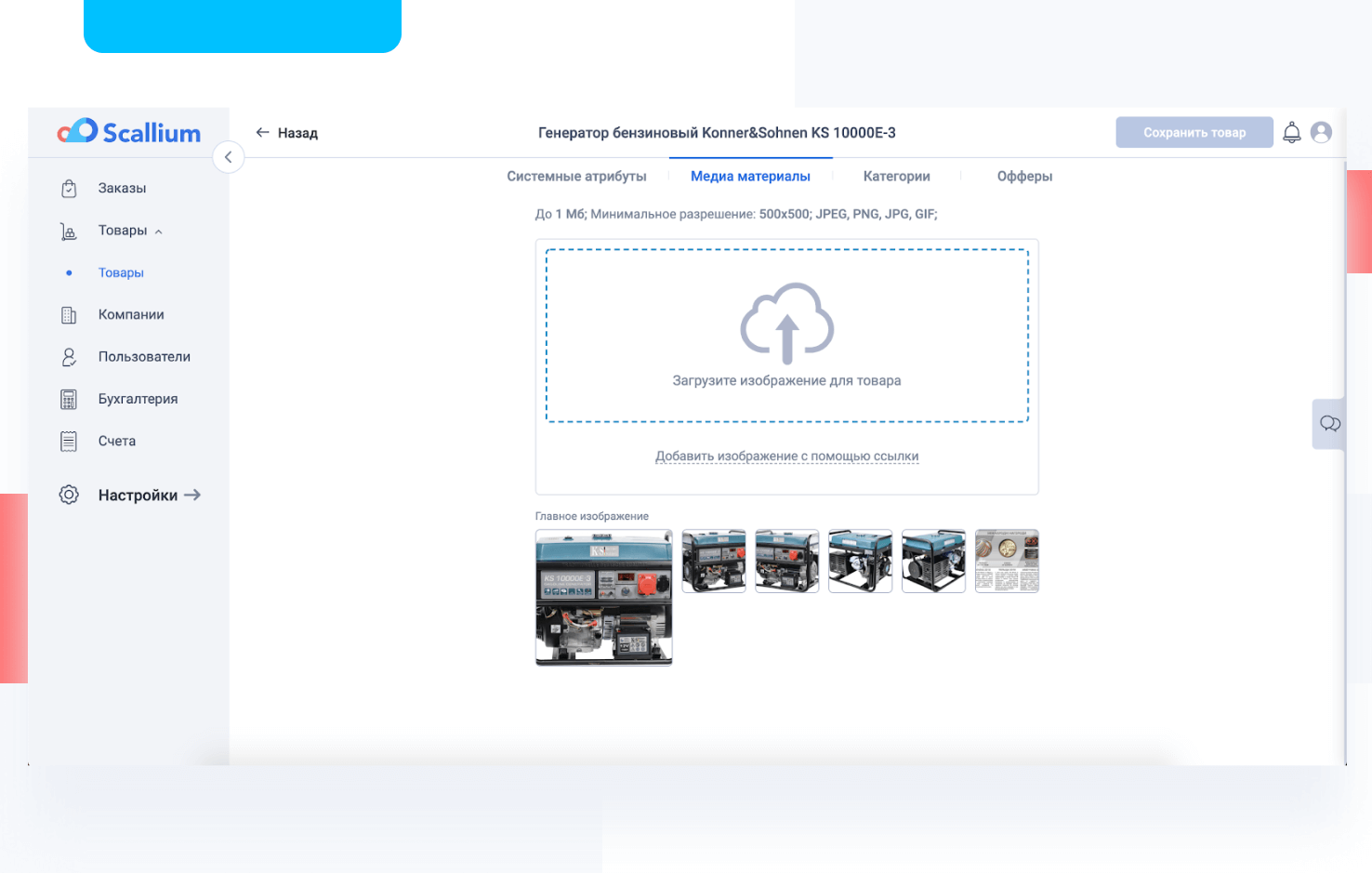Collapse the Товары menu section
Viewport: 1372px width, 873px height.
(159, 231)
